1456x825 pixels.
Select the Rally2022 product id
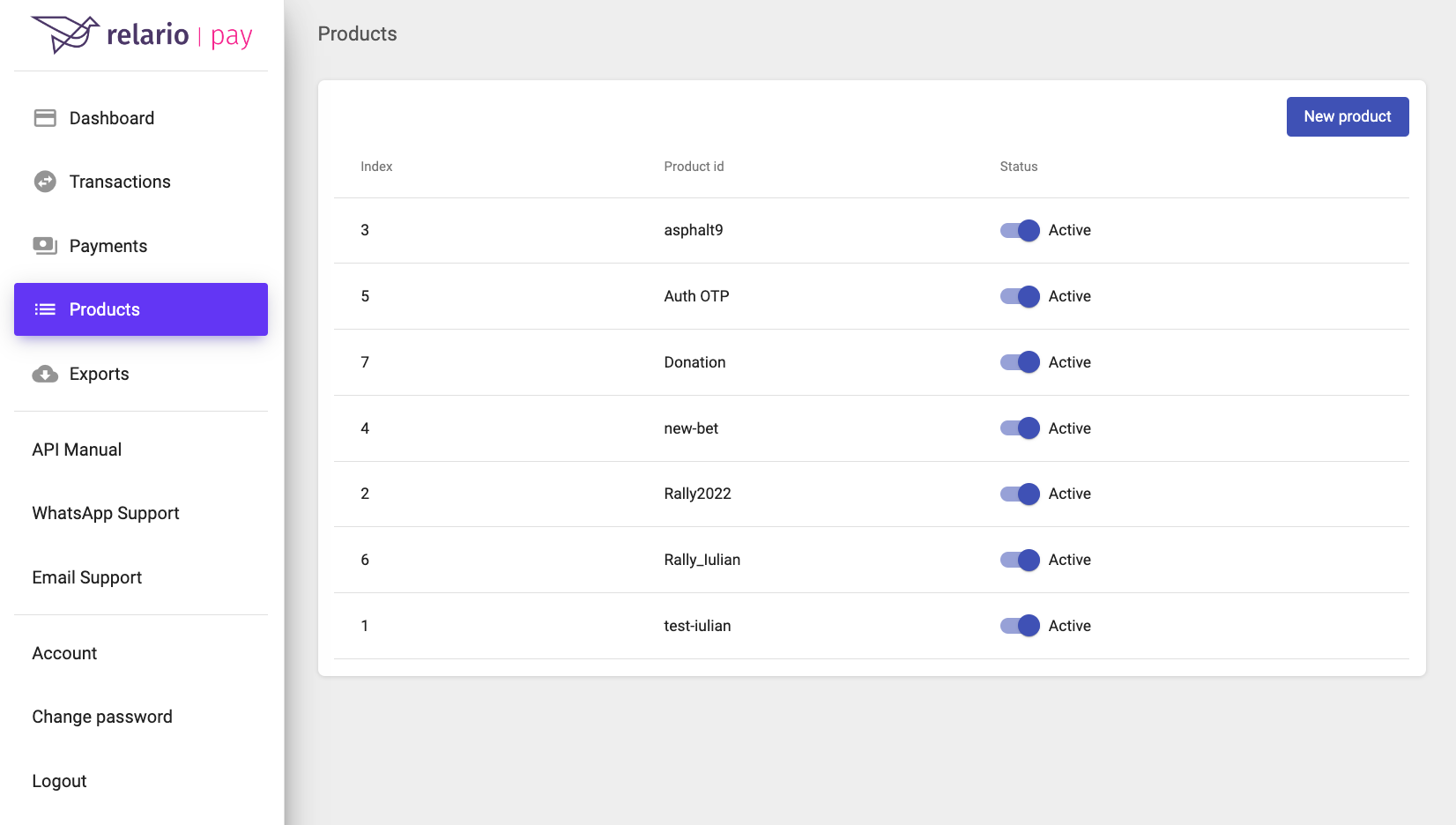pyautogui.click(x=697, y=494)
